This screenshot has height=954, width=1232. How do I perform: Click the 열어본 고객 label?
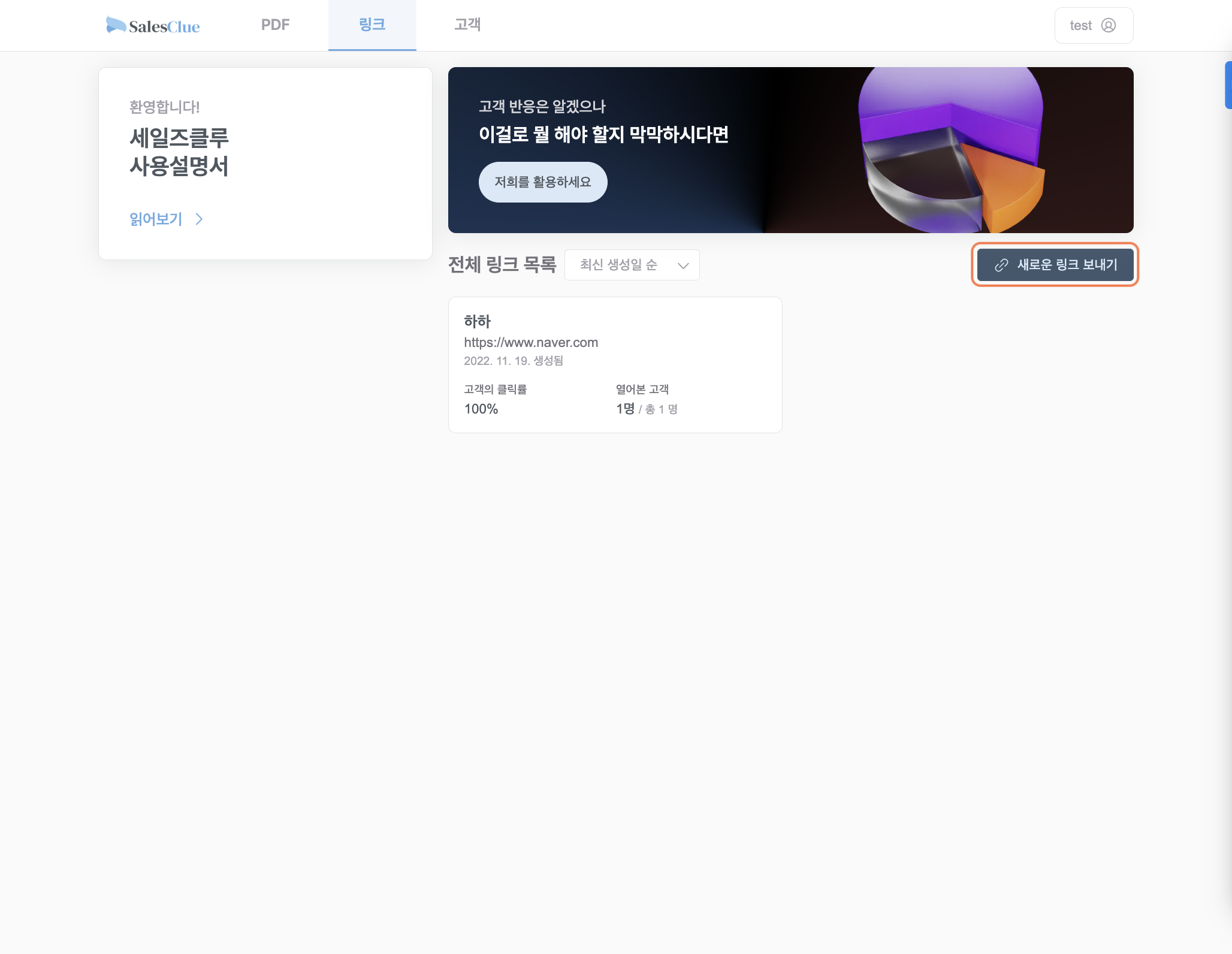tap(642, 390)
